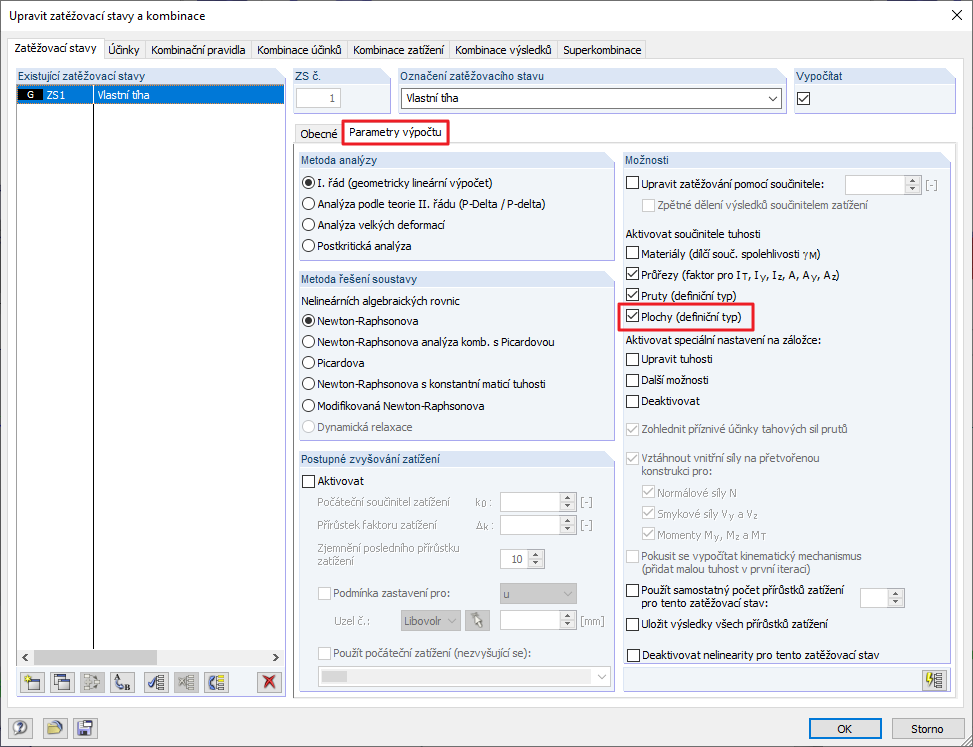
Task: Delete the load case with the red X
Action: [x=268, y=682]
